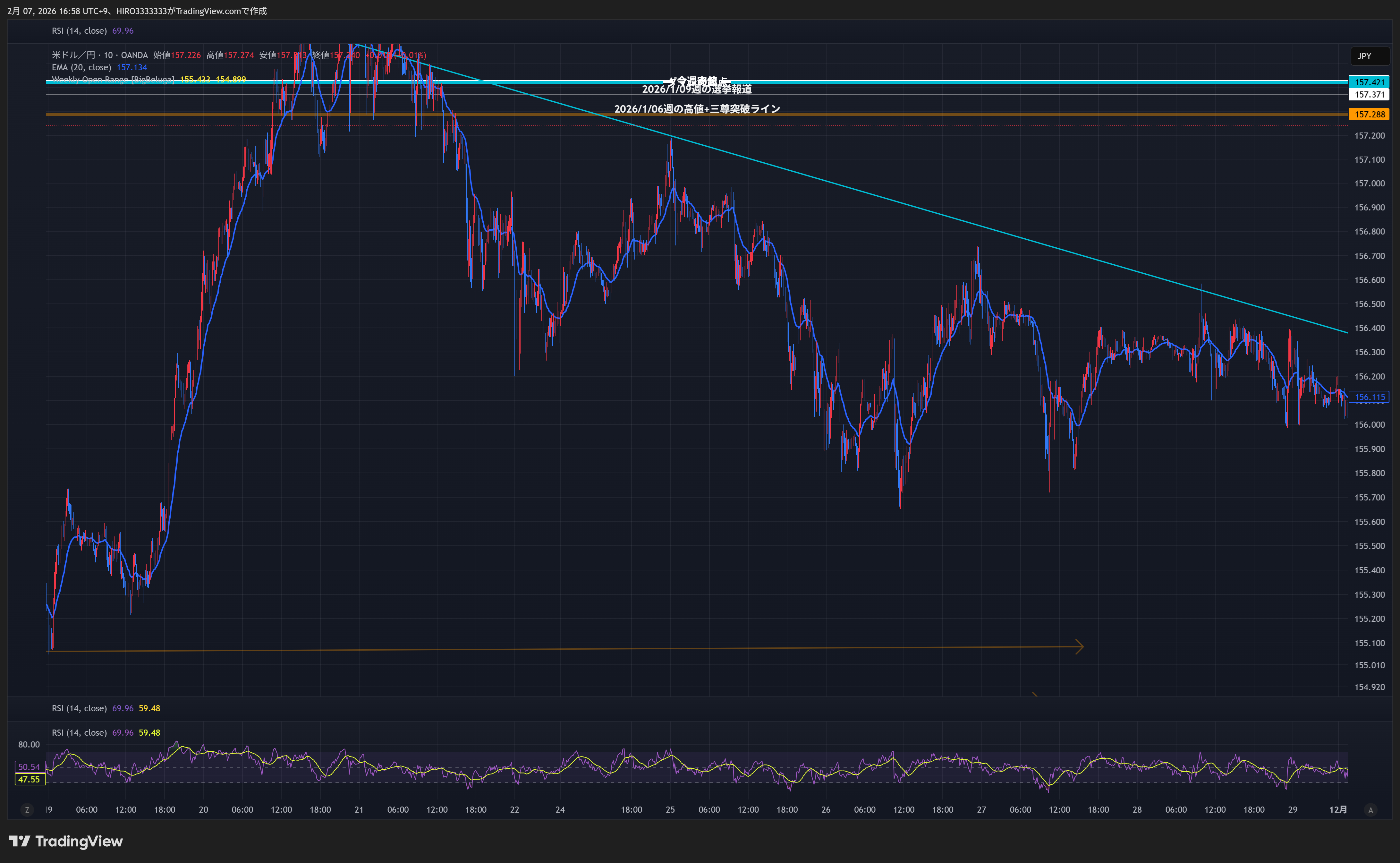Screen dimensions: 1400x863
Task: Select the white 157.371 price label
Action: coord(1369,95)
